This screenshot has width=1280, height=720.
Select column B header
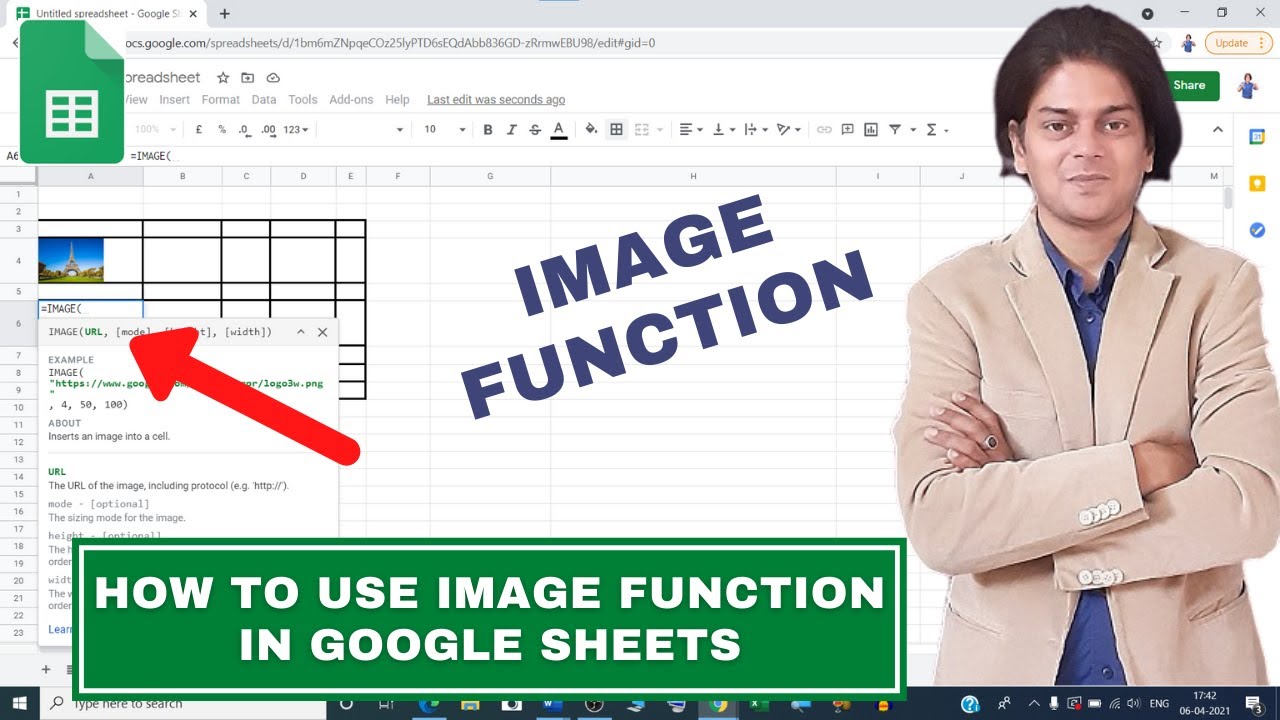click(x=182, y=176)
